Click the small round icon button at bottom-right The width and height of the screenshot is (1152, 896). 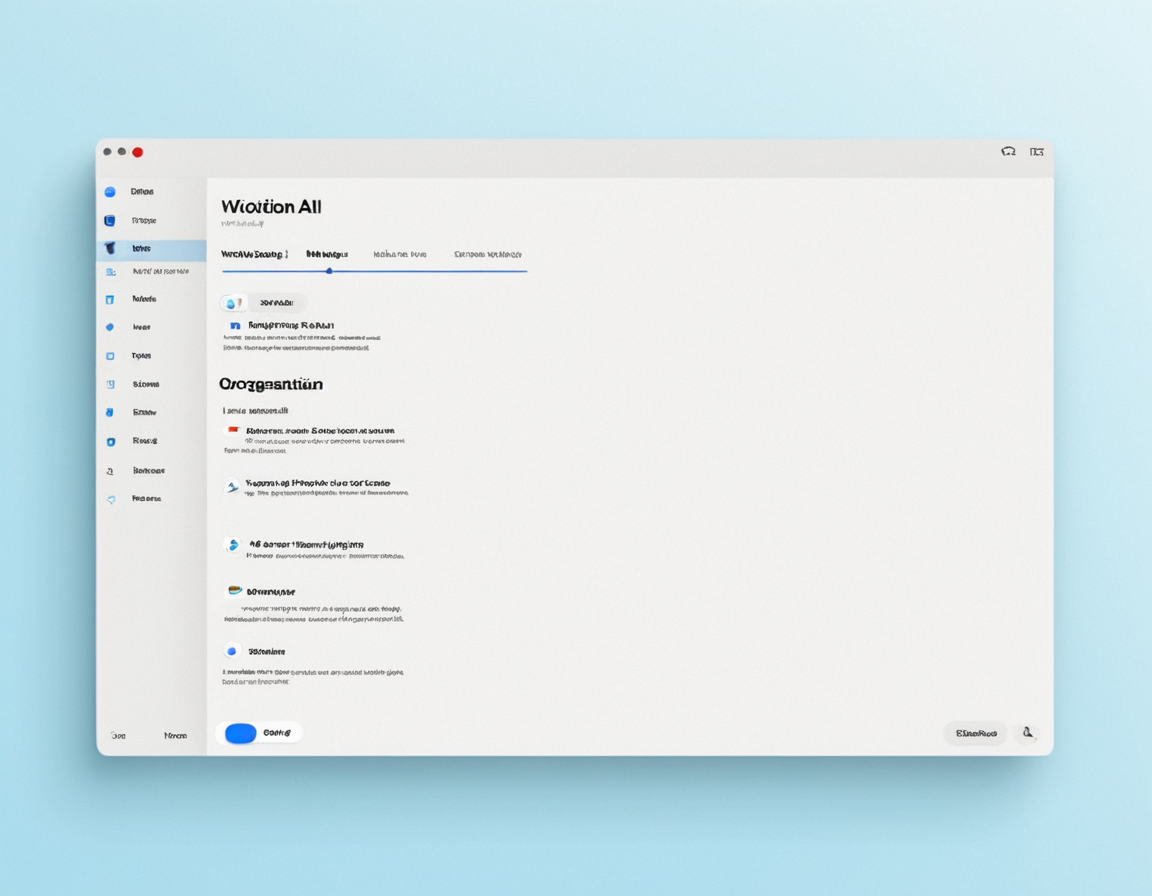(1027, 733)
